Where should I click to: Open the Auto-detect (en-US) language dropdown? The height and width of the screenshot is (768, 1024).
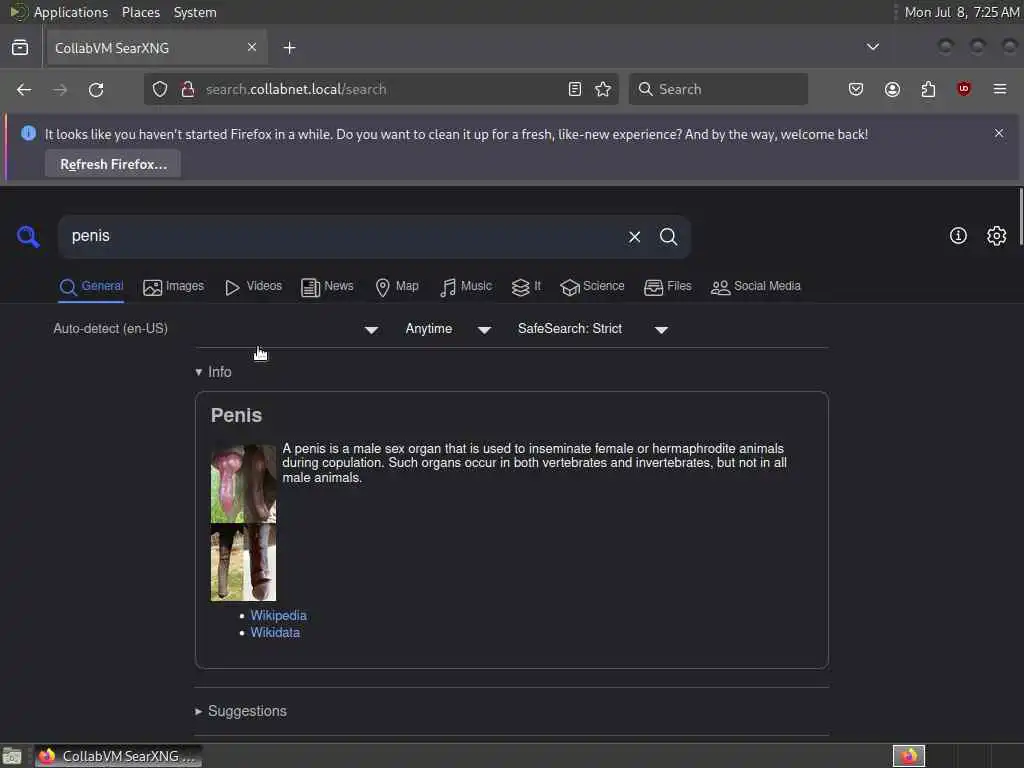pyautogui.click(x=216, y=329)
